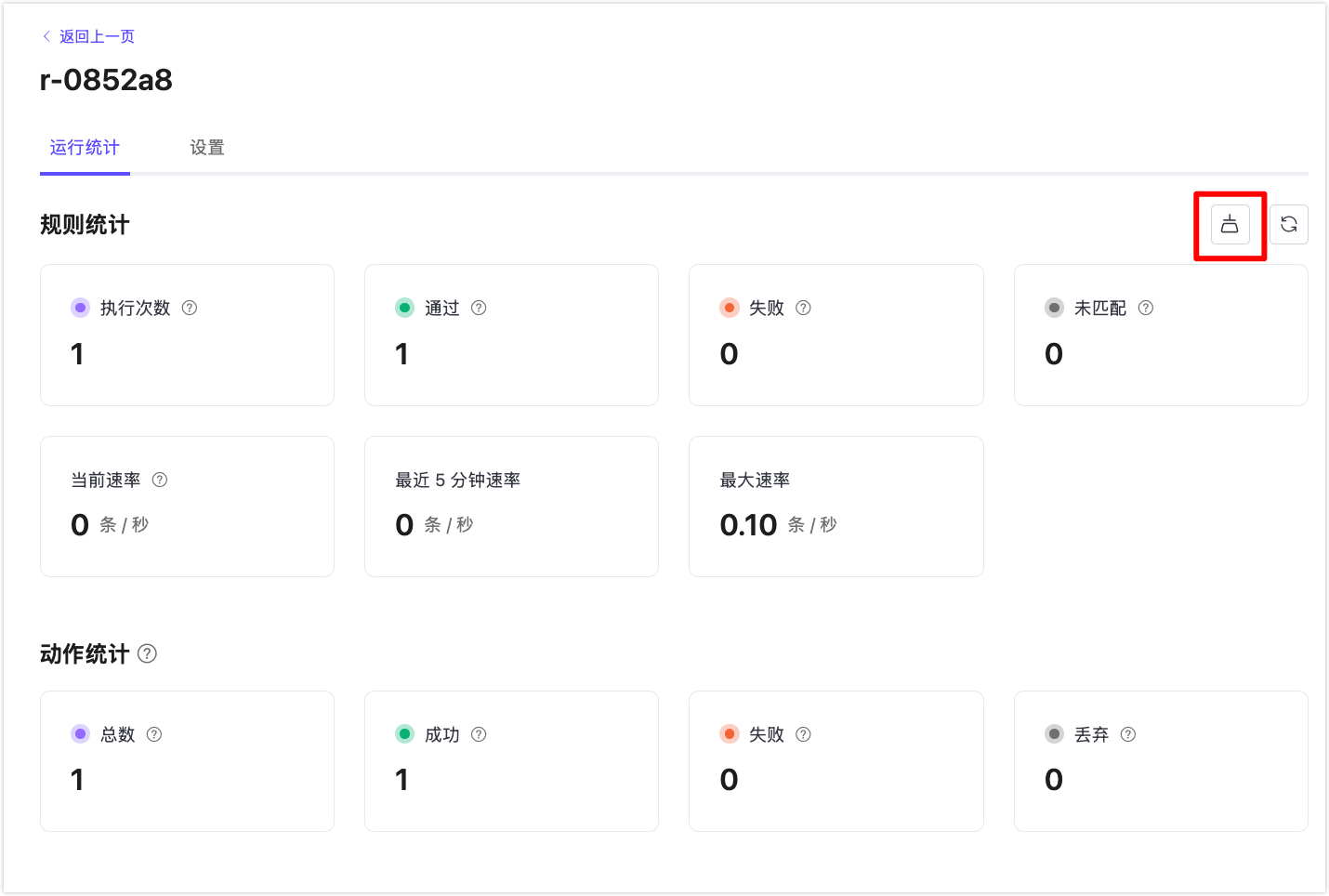This screenshot has height=896, width=1329.
Task: Click the help icon beside 失败 in 规则统计
Action: (805, 308)
